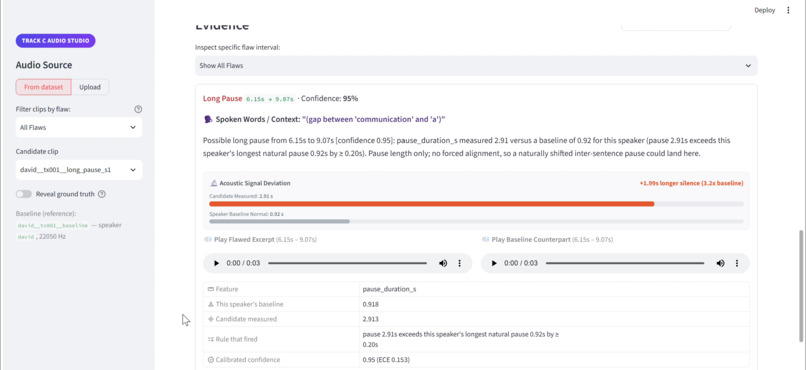
Task: Click the pause_duration_s table cell
Action: [554, 289]
